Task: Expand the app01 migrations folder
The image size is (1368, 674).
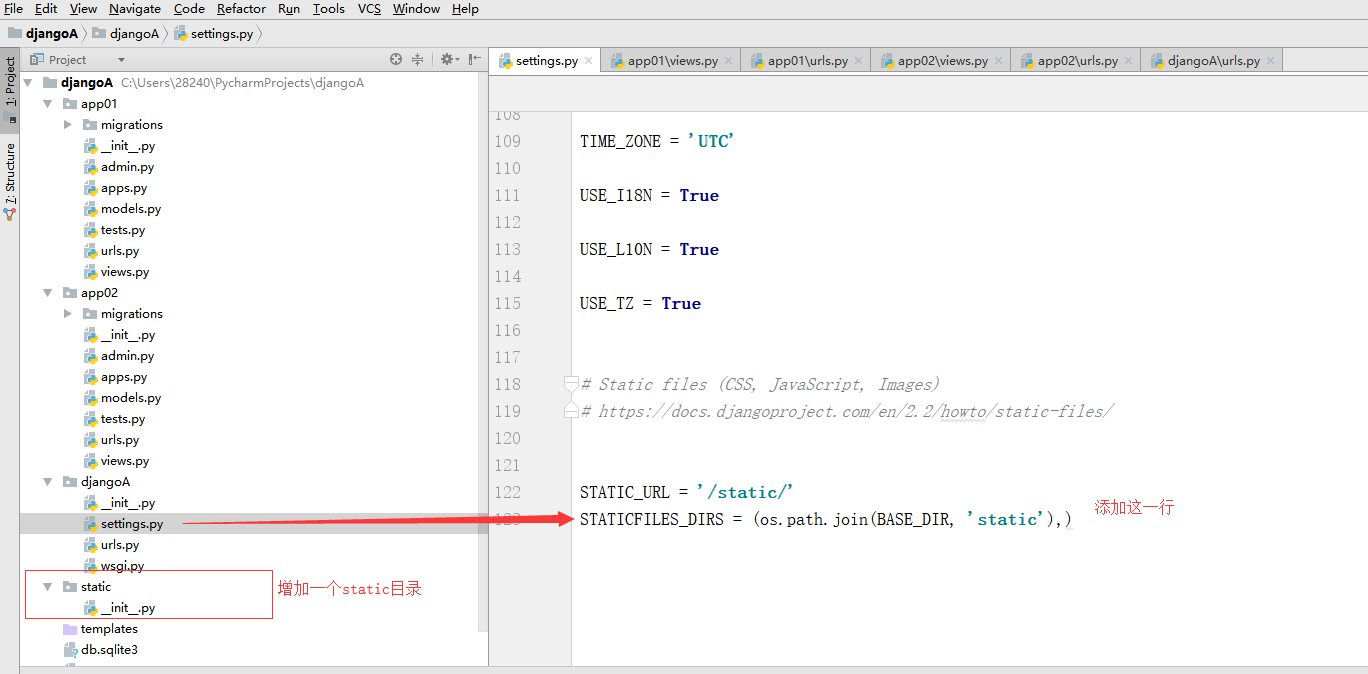Action: (x=67, y=125)
